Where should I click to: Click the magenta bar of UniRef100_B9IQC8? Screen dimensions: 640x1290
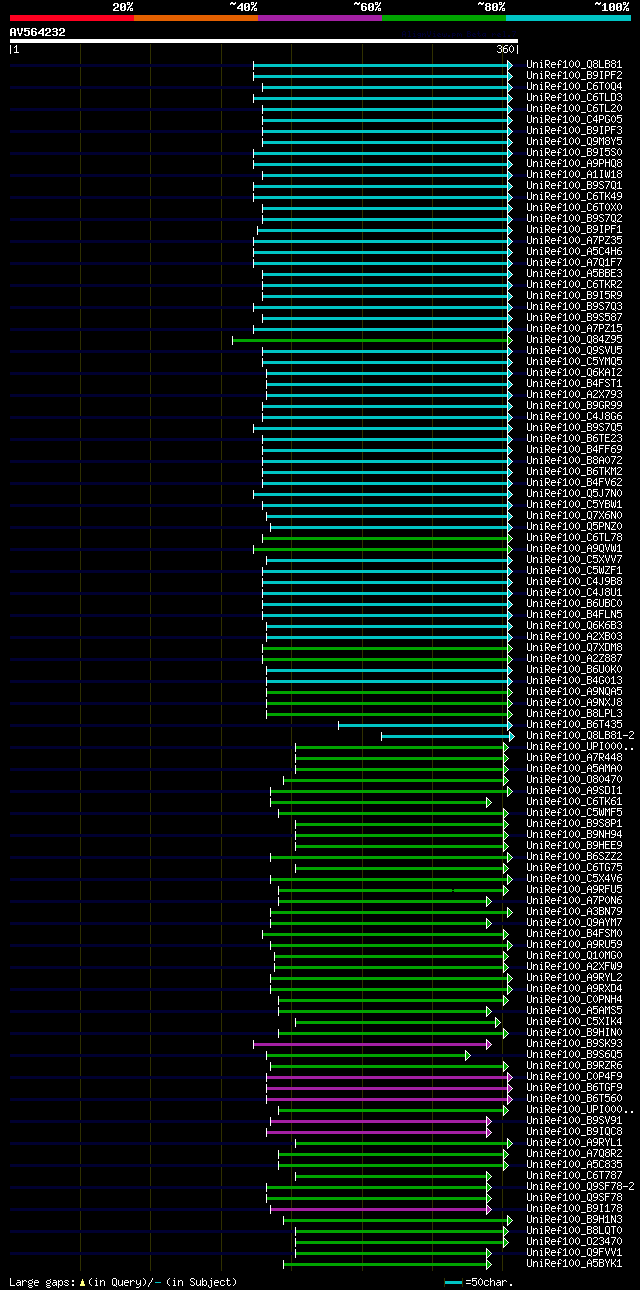(x=381, y=1132)
